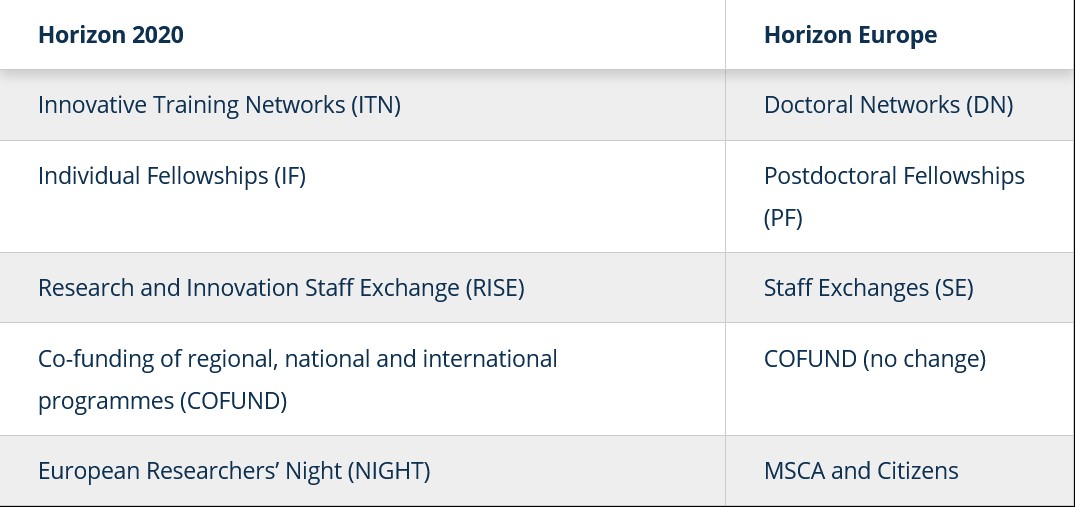Click the (RISE) abbreviation

click(x=495, y=288)
